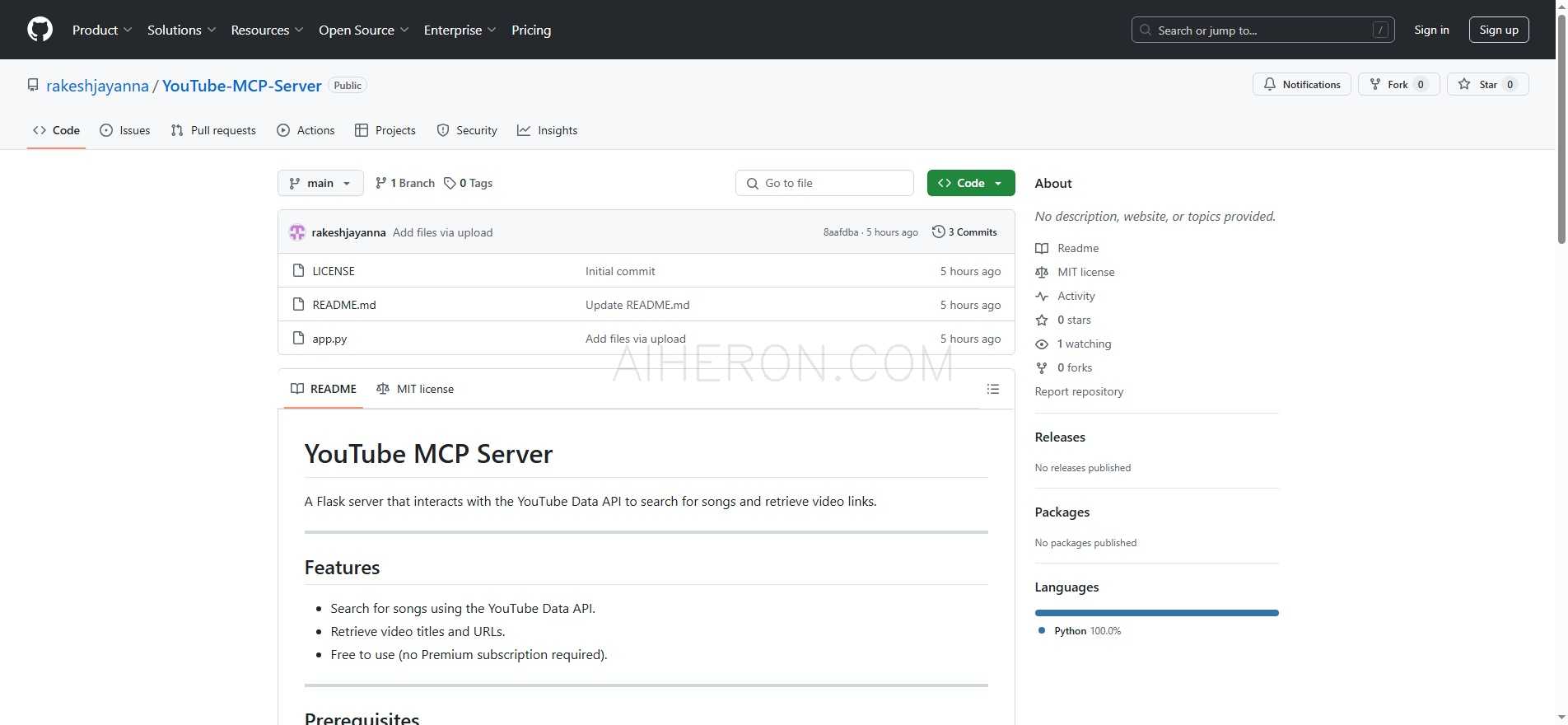Click the Packages heading link
1568x725 pixels.
point(1062,512)
